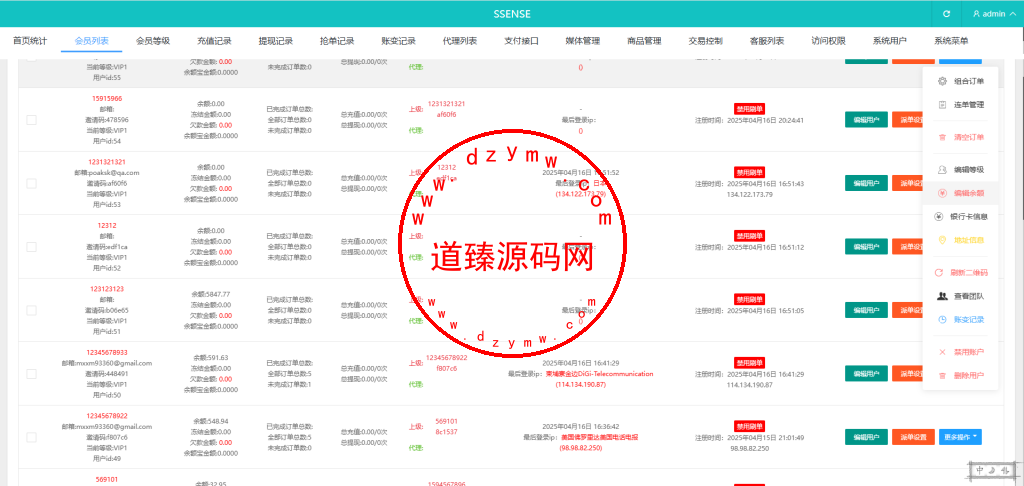
Task: Tick the checkbox for user 123123123
Action: [x=31, y=310]
